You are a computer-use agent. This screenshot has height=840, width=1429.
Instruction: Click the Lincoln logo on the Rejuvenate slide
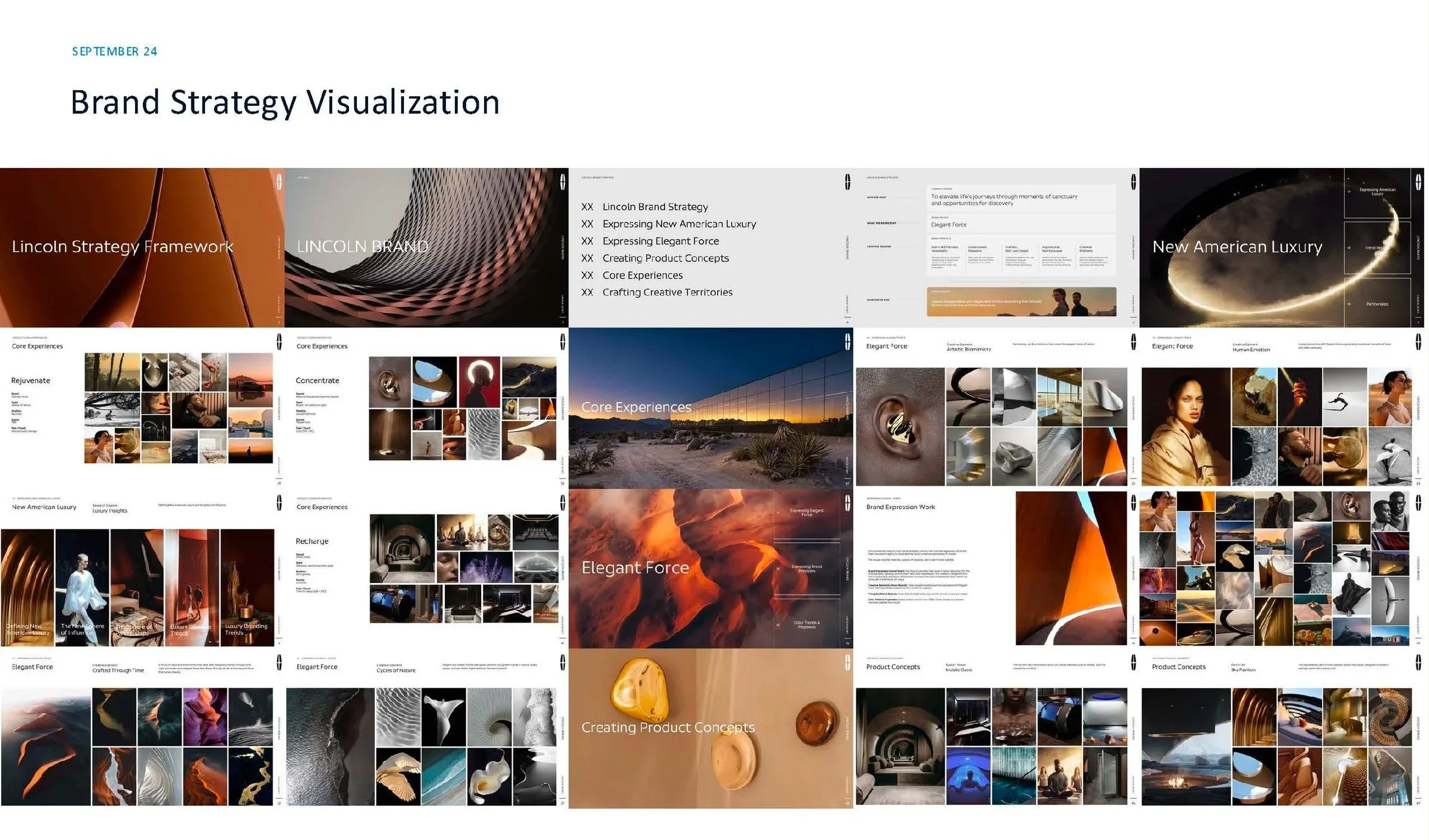coord(279,342)
